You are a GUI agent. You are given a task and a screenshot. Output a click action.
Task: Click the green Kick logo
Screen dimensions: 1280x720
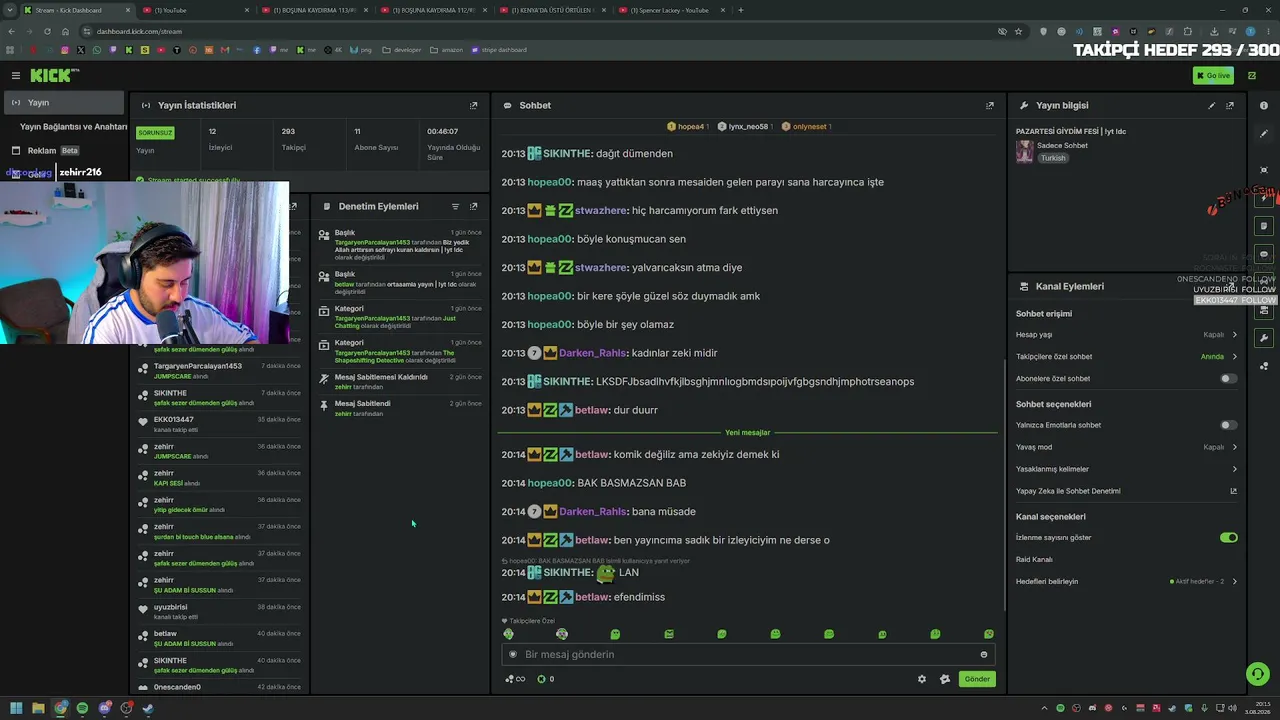(54, 75)
